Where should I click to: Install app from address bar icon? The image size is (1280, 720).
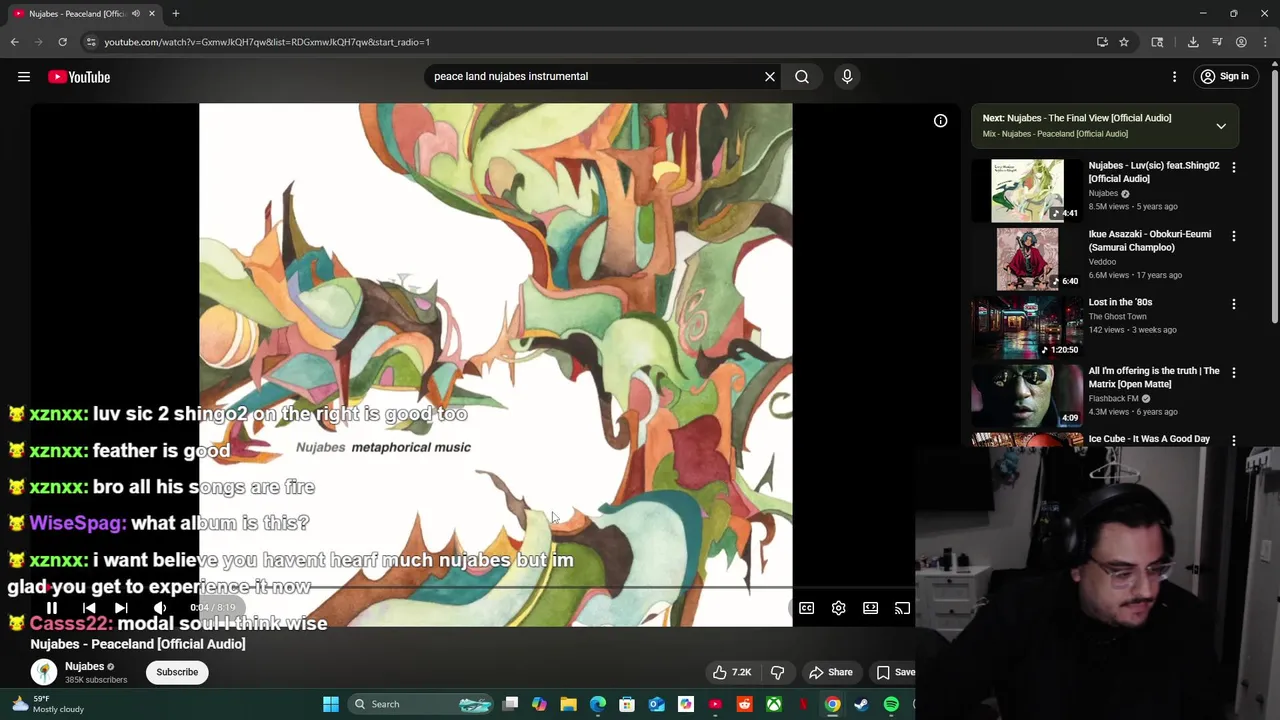click(x=1102, y=42)
